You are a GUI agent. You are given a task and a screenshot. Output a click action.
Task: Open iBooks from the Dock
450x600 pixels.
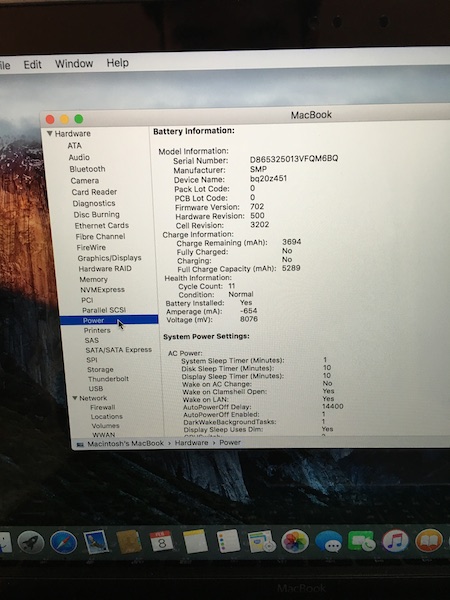[x=429, y=540]
